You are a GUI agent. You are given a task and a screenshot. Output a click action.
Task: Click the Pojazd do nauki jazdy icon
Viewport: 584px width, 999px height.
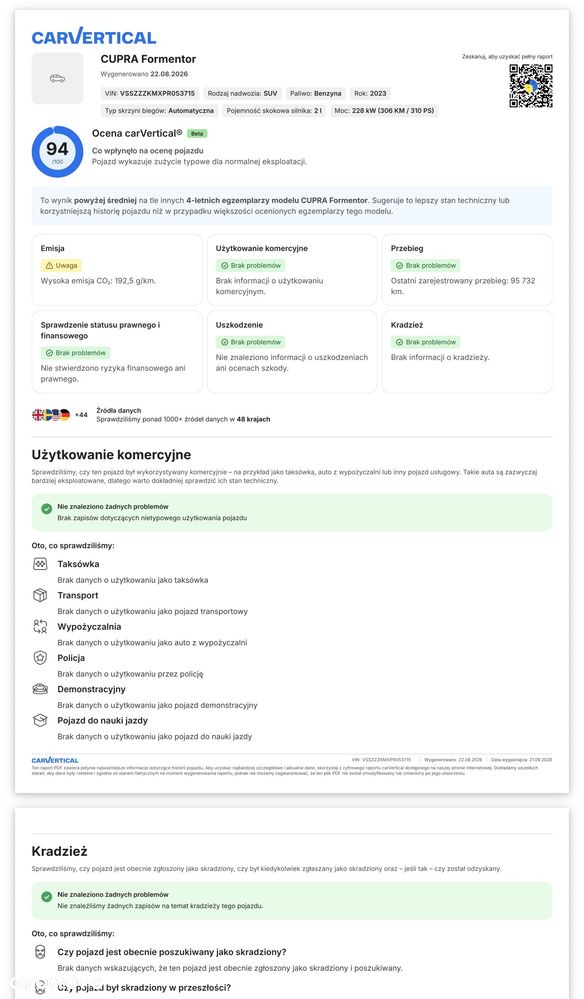coord(40,720)
